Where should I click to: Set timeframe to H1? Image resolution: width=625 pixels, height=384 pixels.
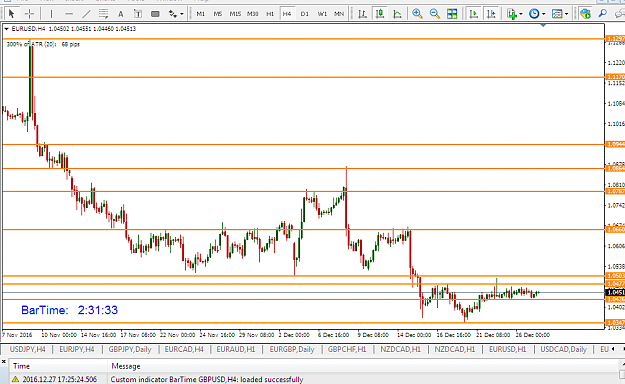coord(270,14)
